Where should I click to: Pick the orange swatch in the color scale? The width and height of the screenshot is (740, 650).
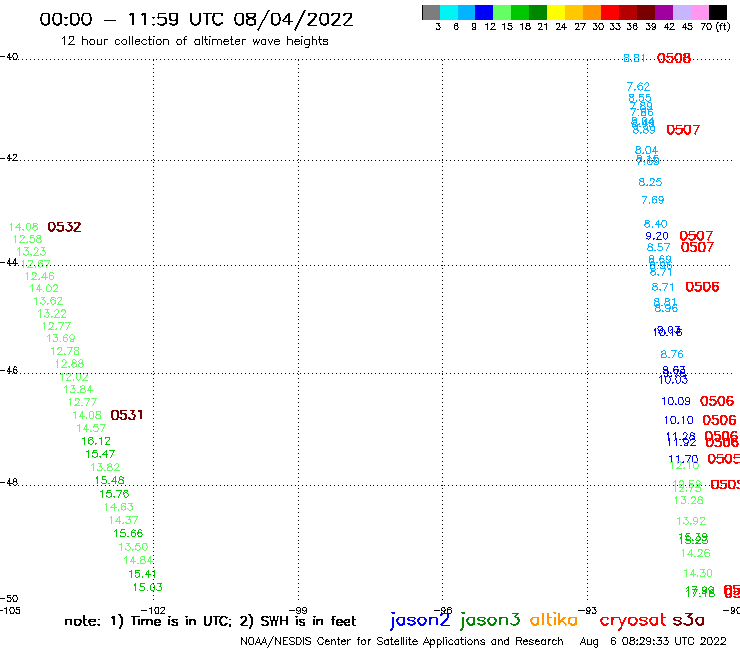(592, 12)
